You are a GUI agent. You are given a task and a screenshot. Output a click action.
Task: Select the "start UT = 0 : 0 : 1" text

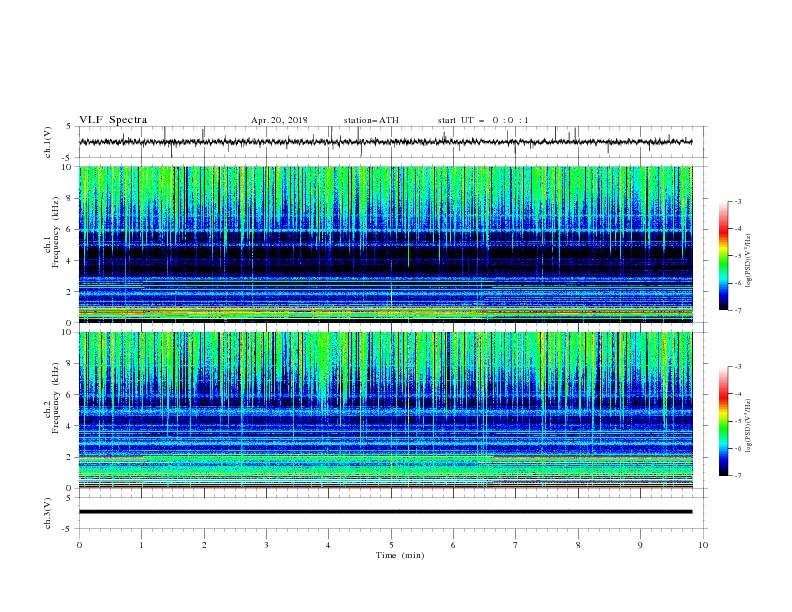click(483, 120)
